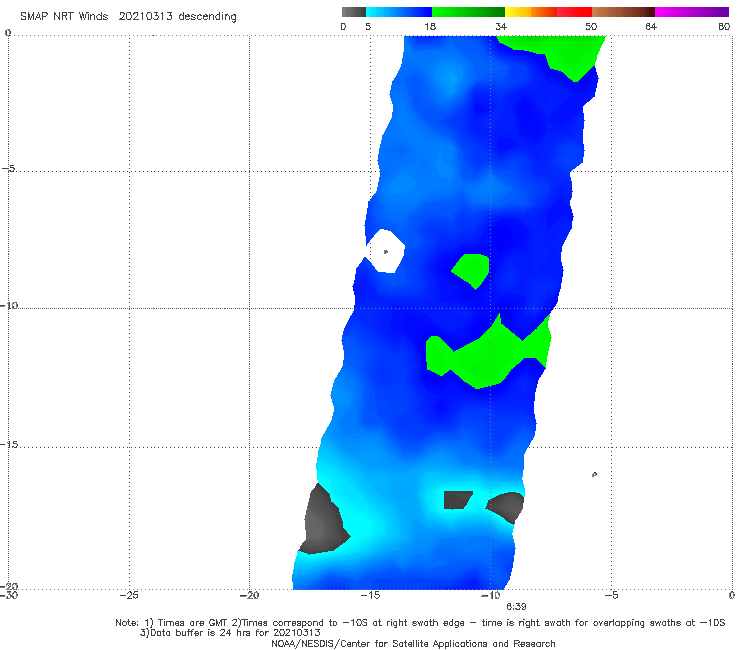The height and width of the screenshot is (650, 740).
Task: Click the '-25' longitude label on the bottom axis
Action: pyautogui.click(x=129, y=595)
